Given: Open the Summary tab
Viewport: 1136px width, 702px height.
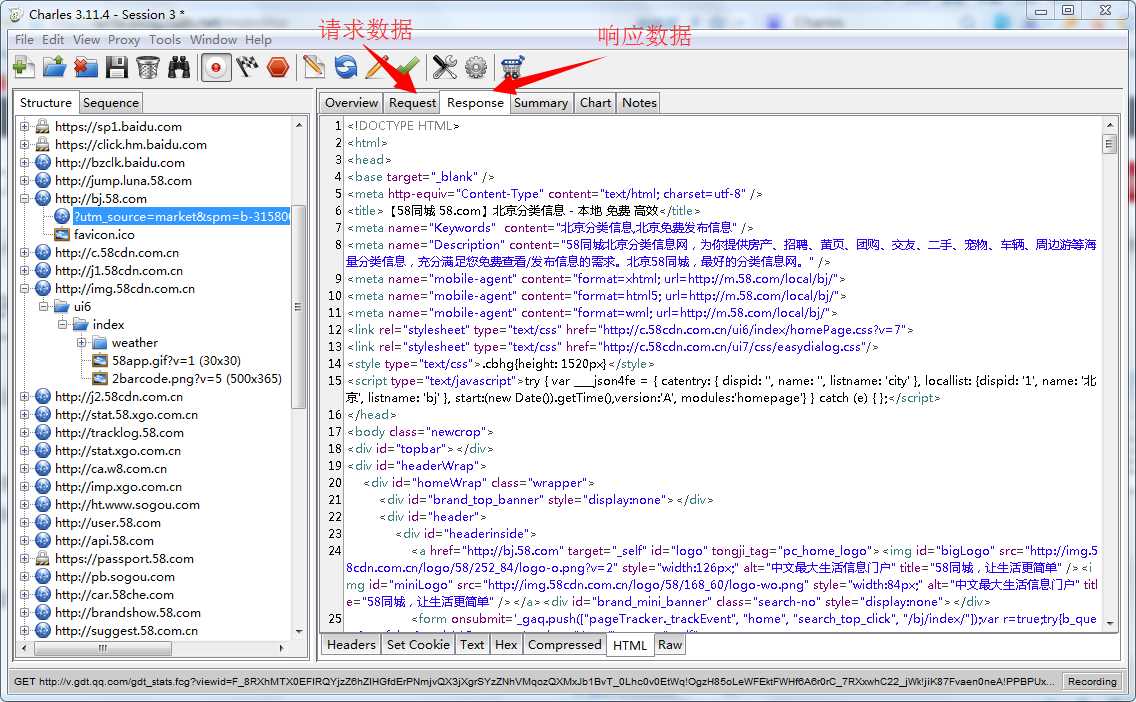Looking at the screenshot, I should coord(540,103).
